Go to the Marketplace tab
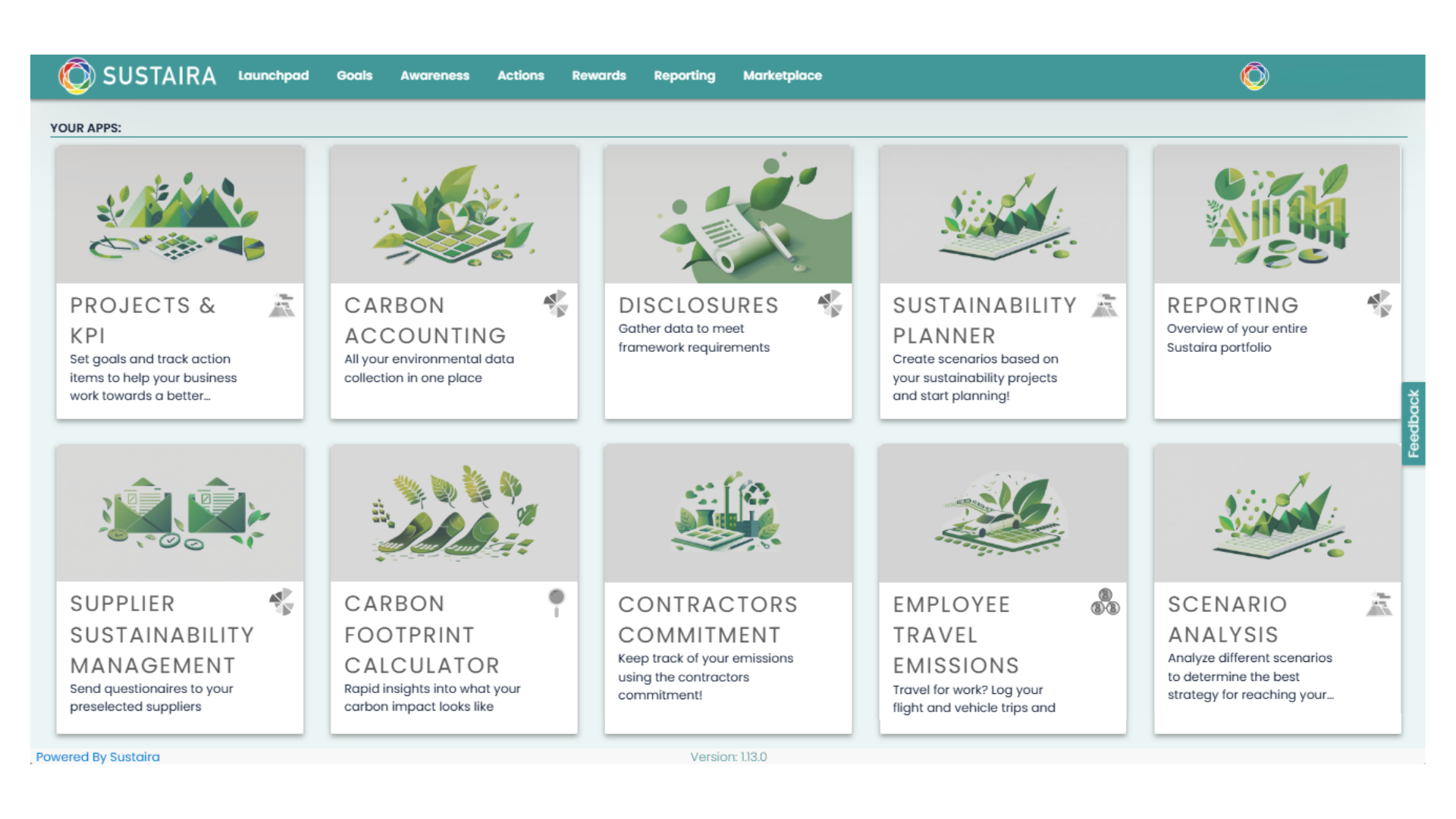Image resolution: width=1456 pixels, height=819 pixels. pyautogui.click(x=782, y=76)
